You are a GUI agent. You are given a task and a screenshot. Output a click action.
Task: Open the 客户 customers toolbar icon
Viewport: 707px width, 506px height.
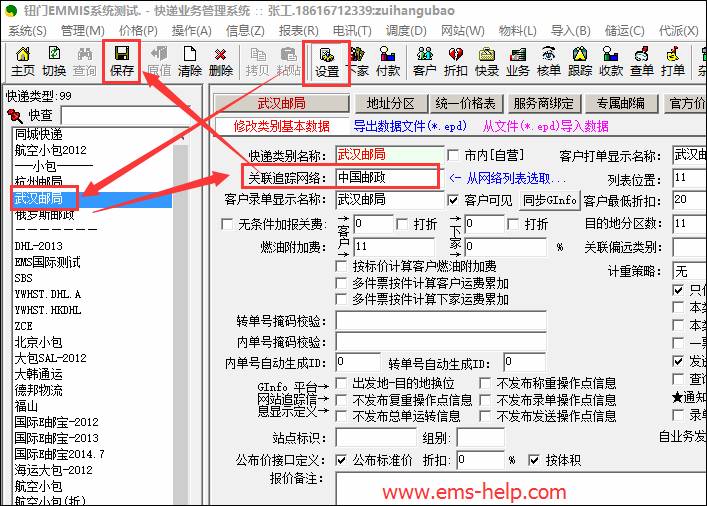click(424, 62)
